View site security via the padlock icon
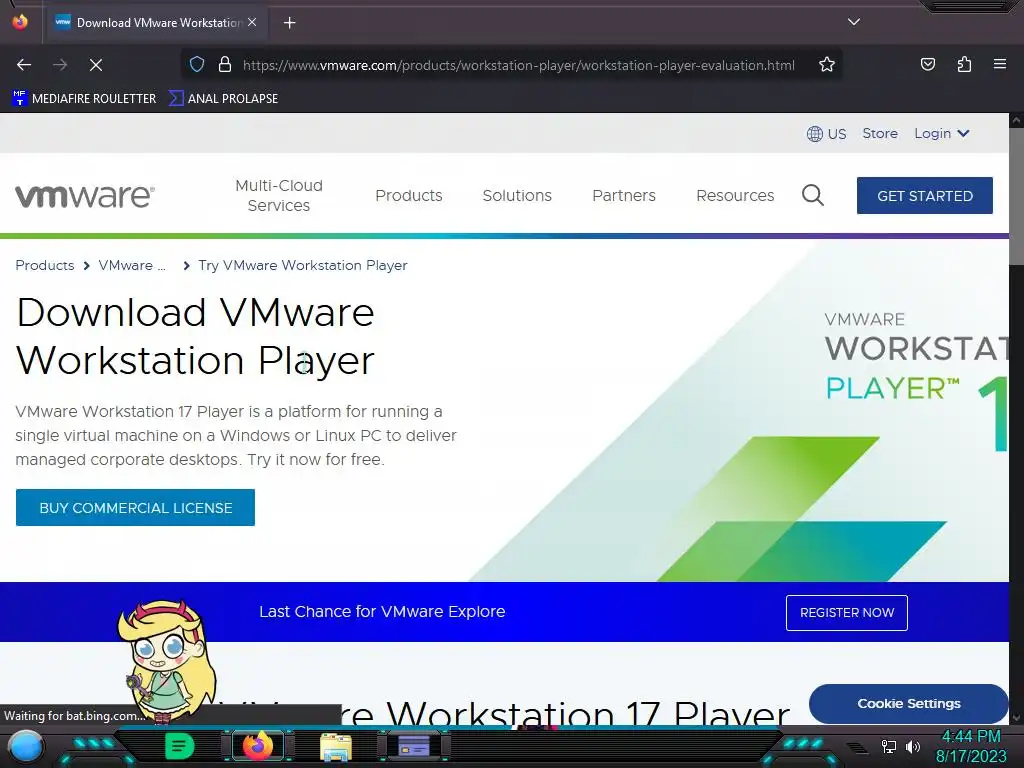 225,65
